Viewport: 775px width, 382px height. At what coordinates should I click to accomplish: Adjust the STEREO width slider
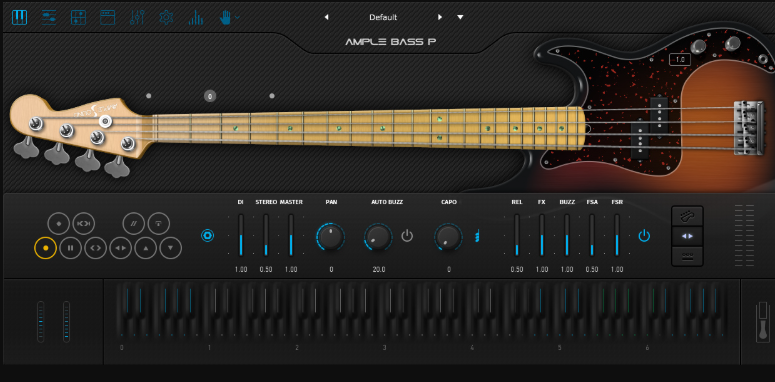tap(266, 235)
